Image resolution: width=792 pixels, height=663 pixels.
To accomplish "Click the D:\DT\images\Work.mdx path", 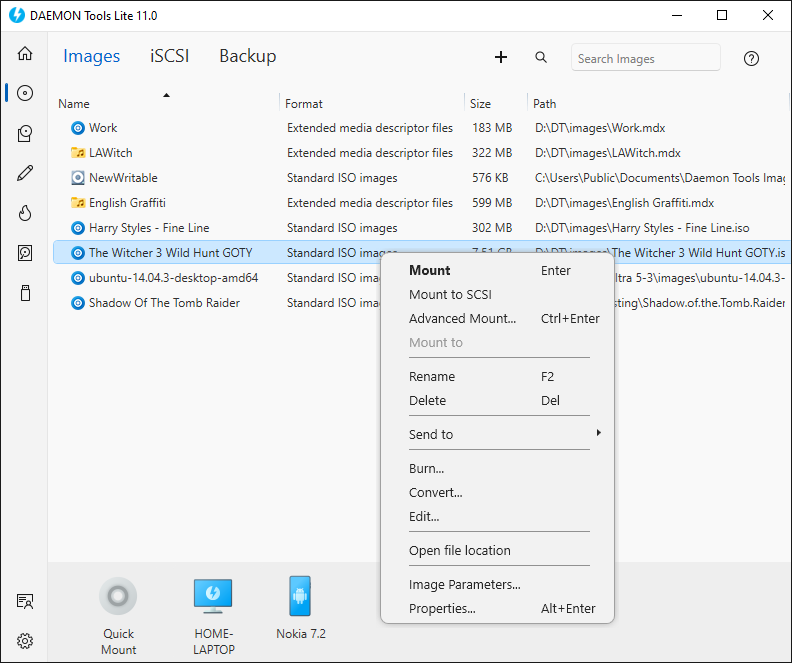I will coord(600,128).
